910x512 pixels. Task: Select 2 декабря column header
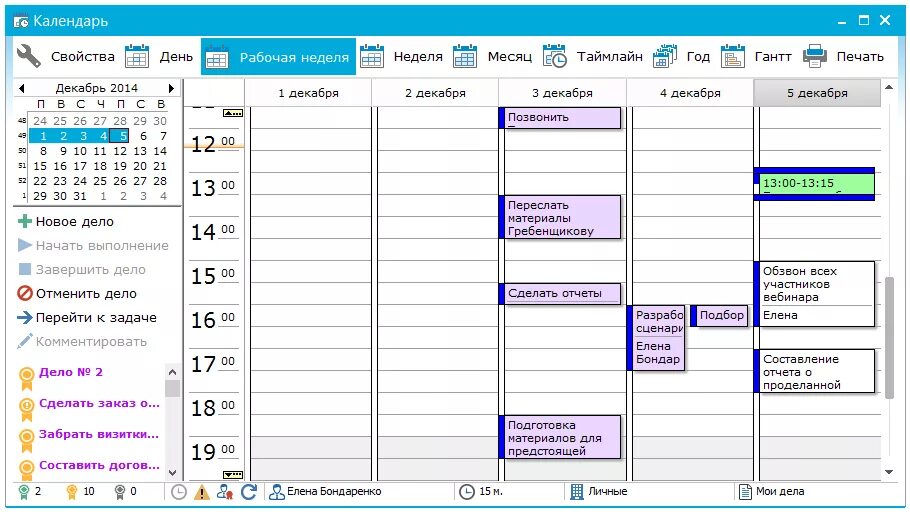(435, 93)
